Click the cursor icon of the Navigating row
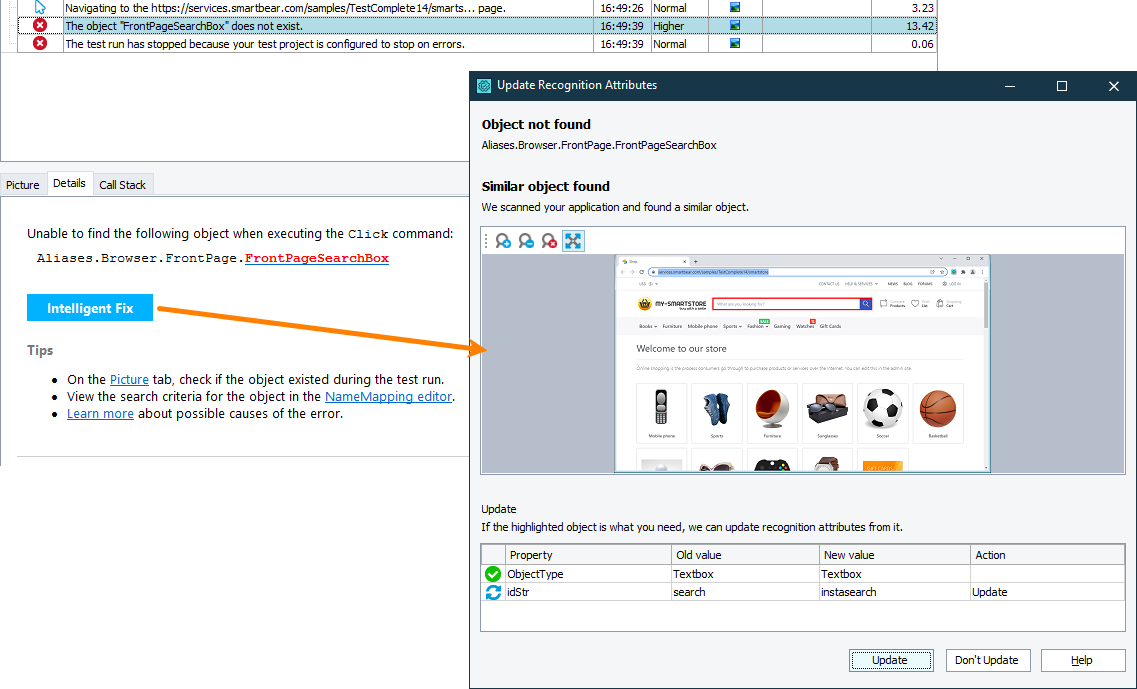Image resolution: width=1137 pixels, height=689 pixels. click(x=40, y=7)
